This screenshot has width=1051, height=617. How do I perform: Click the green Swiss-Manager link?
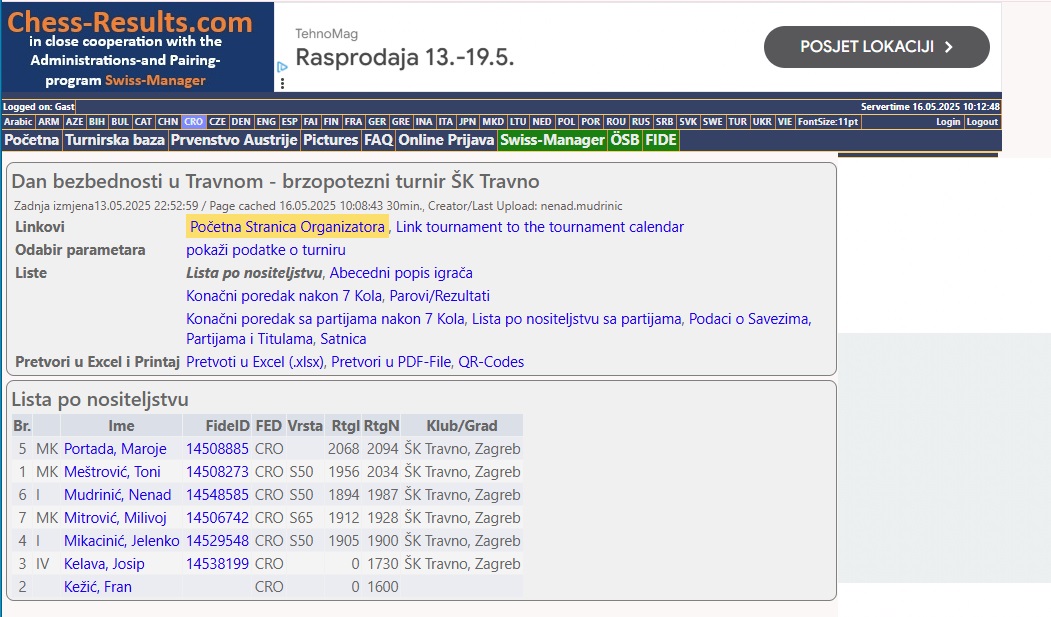[x=552, y=140]
